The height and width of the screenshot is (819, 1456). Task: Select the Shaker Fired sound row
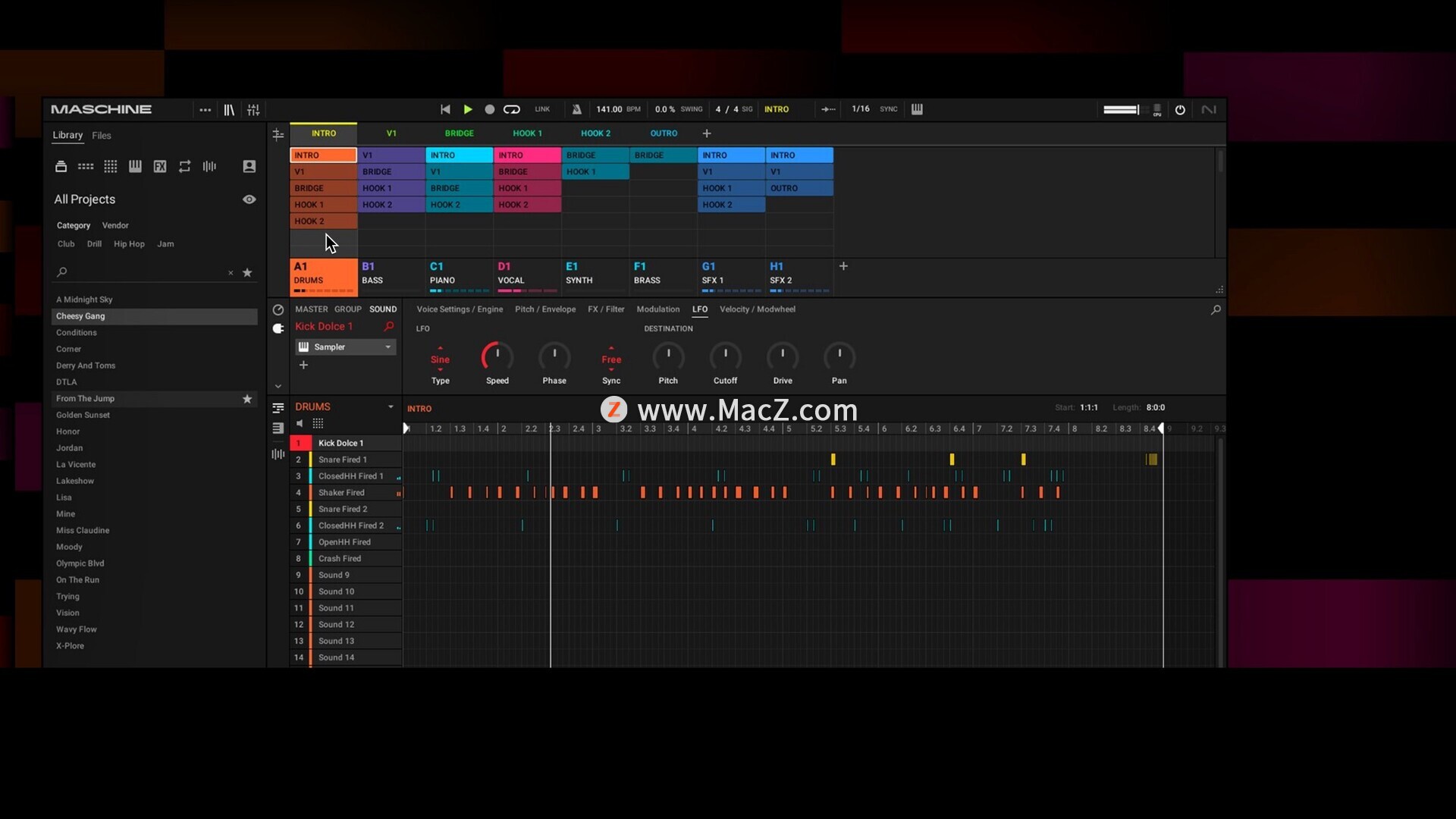coord(346,493)
